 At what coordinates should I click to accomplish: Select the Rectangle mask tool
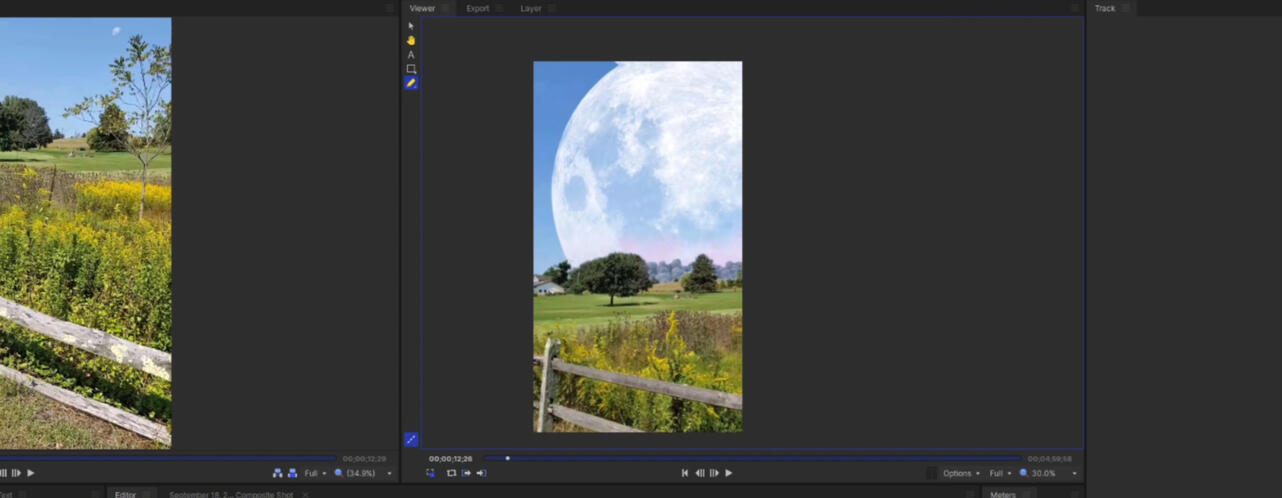411,69
